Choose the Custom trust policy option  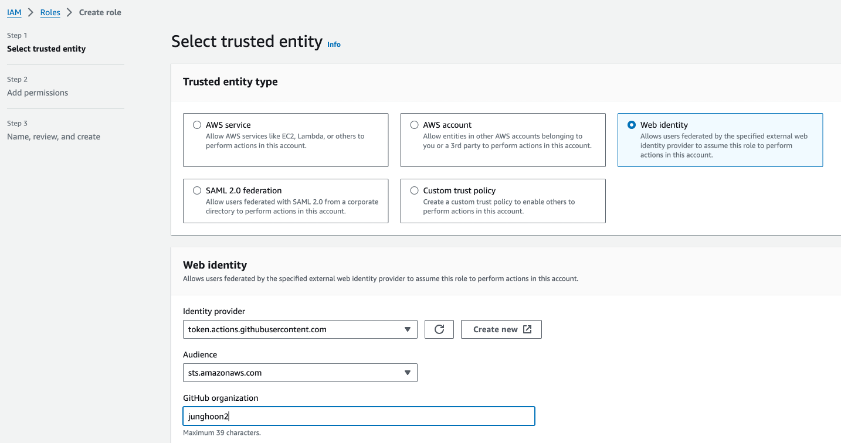point(414,190)
